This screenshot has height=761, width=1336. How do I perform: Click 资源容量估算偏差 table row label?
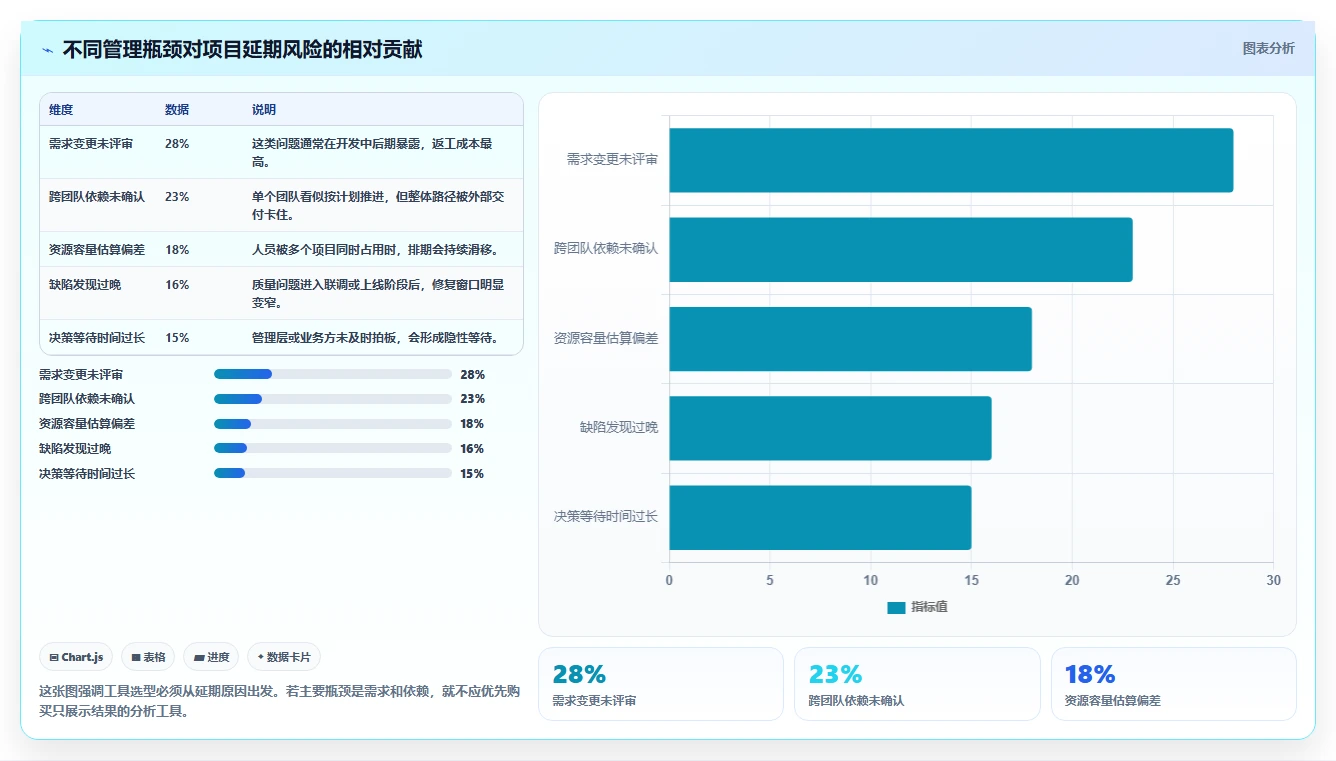pyautogui.click(x=97, y=250)
